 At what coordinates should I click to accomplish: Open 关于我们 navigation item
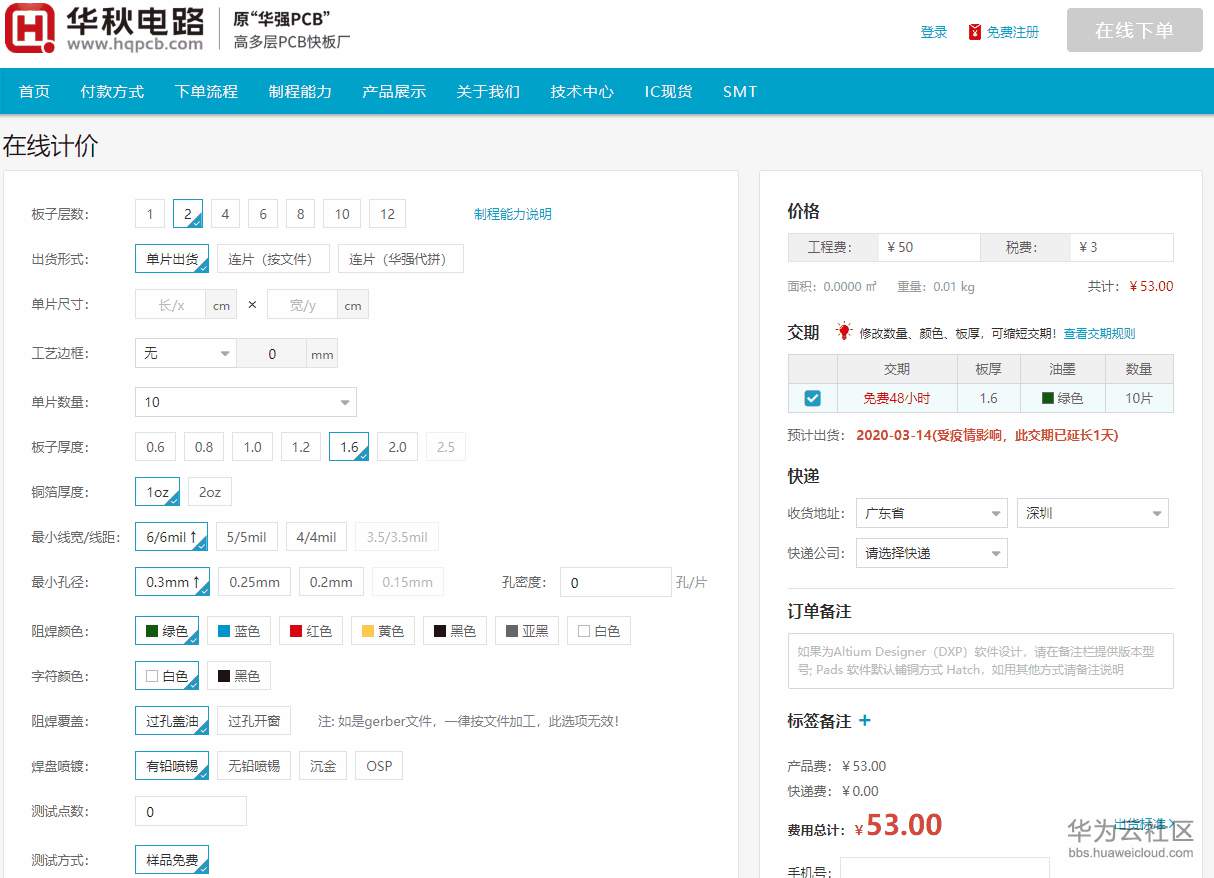(488, 91)
